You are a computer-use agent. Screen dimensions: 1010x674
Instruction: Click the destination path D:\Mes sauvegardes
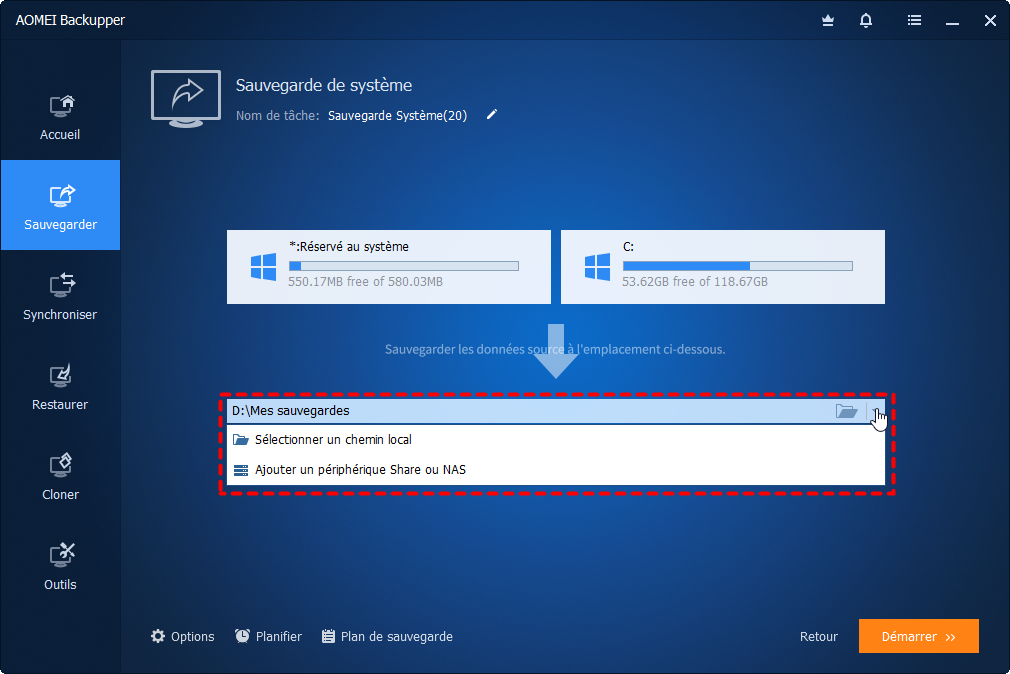coord(291,411)
